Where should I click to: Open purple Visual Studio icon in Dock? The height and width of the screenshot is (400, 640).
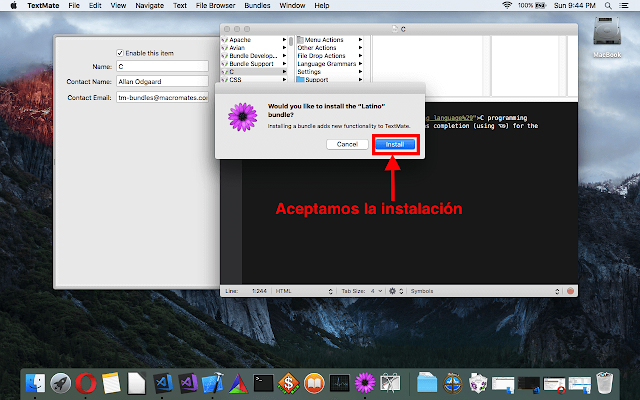(188, 383)
